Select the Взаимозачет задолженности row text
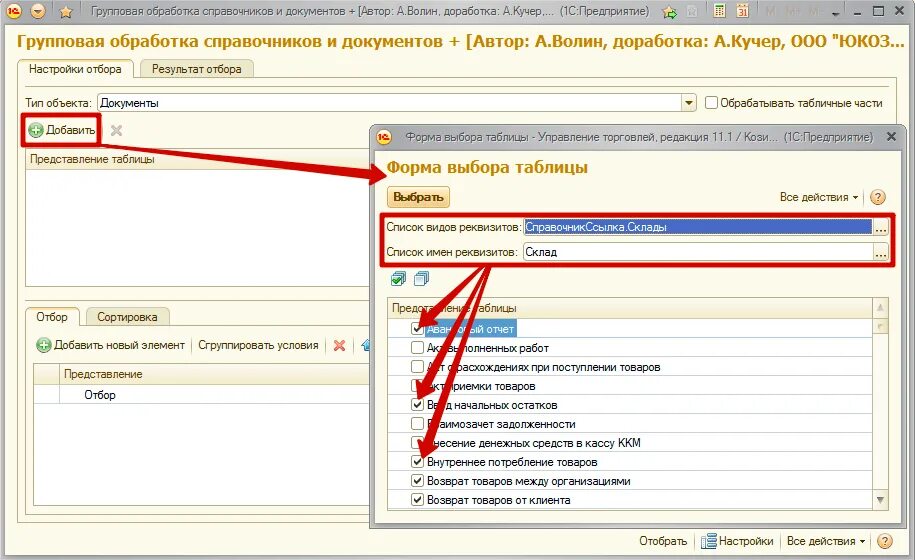The image size is (915, 560). pos(501,424)
